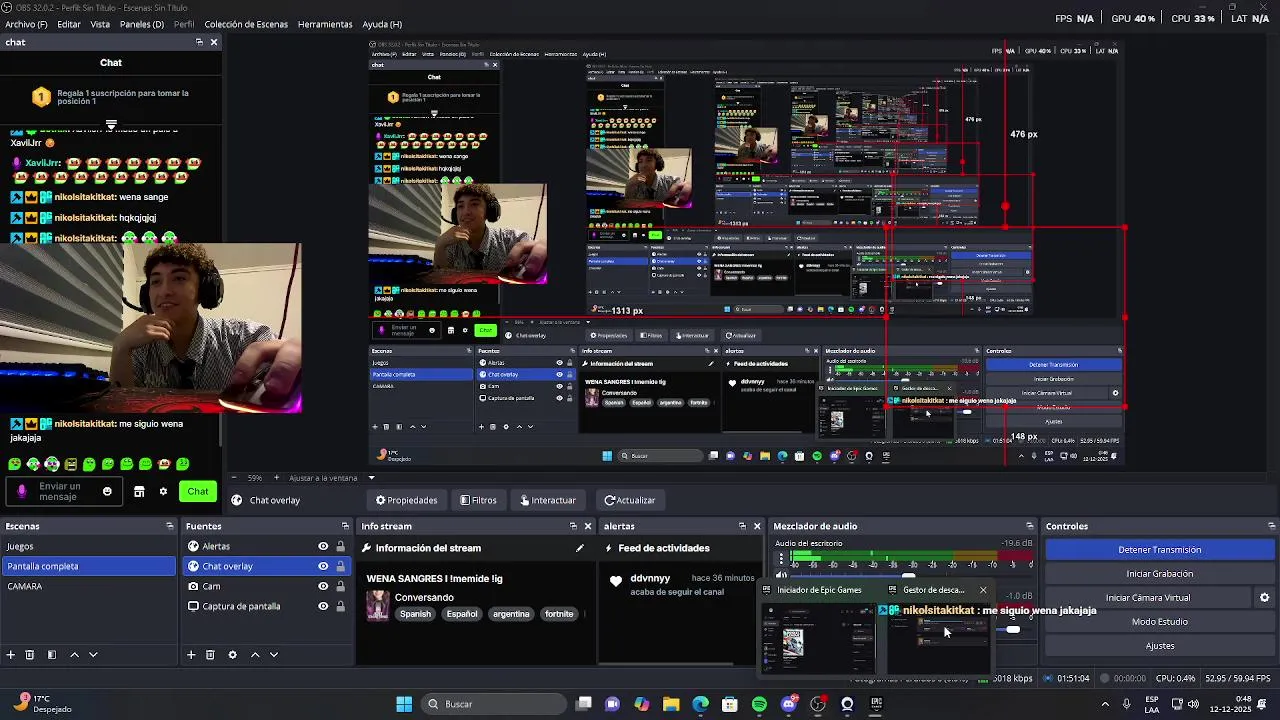The image size is (1280, 720).
Task: Open Escenas panel options menu
Action: click(170, 526)
